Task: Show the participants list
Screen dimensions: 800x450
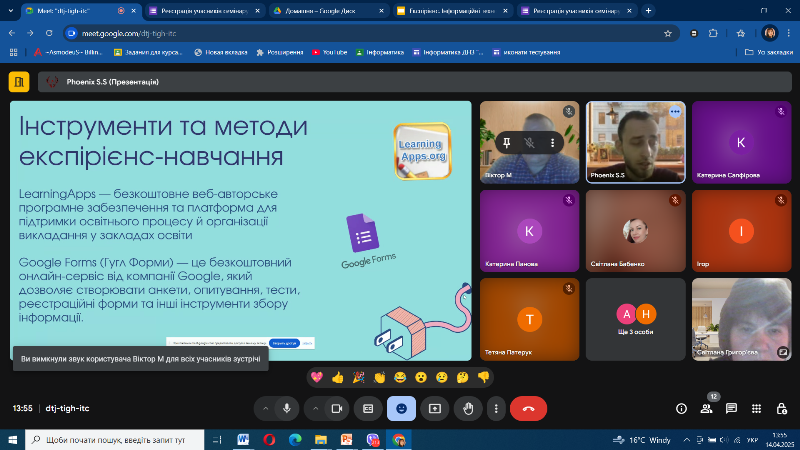Action: 707,409
